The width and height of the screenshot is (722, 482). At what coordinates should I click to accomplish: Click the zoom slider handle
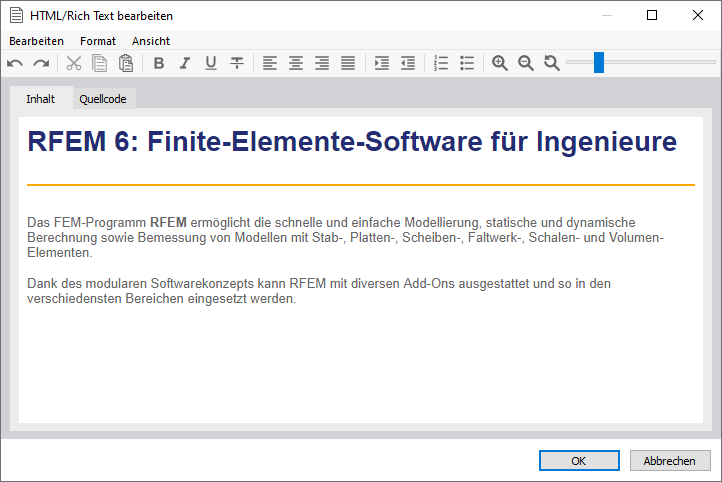click(x=599, y=62)
